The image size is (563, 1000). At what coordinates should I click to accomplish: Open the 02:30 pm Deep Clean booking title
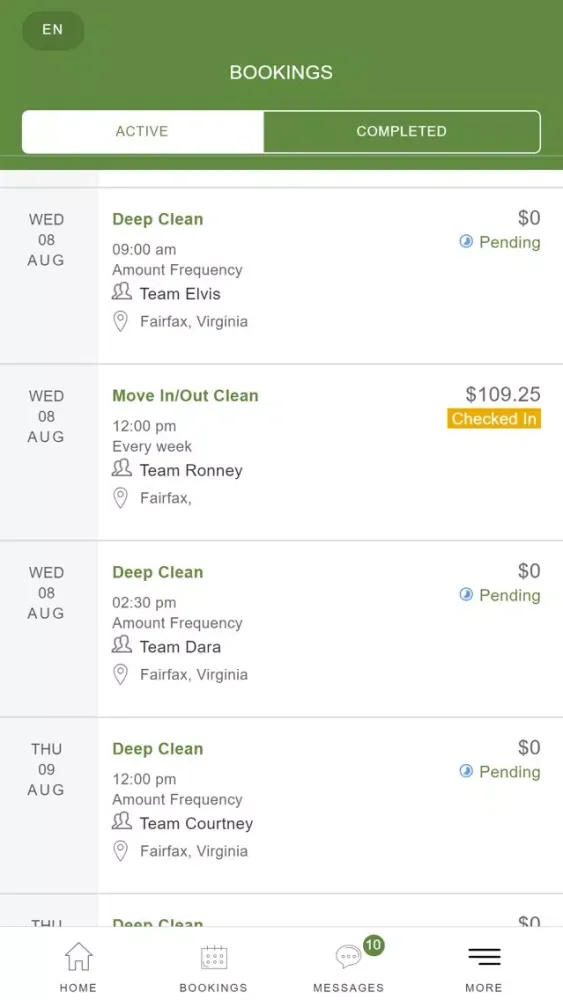click(157, 572)
